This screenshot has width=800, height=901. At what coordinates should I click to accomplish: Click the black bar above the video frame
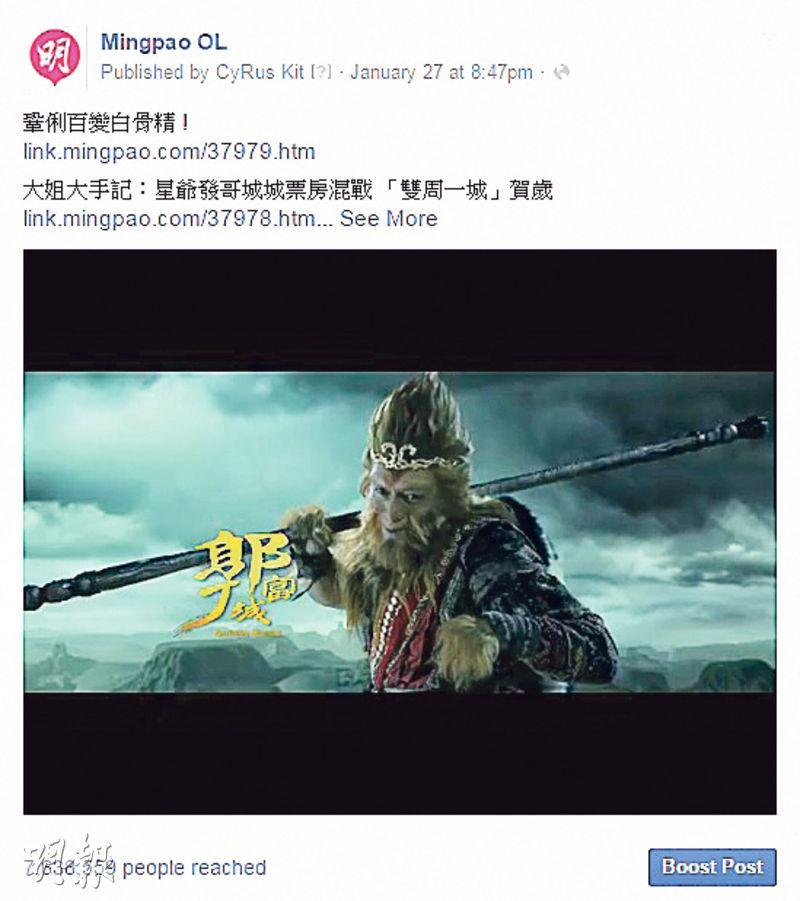point(400,310)
